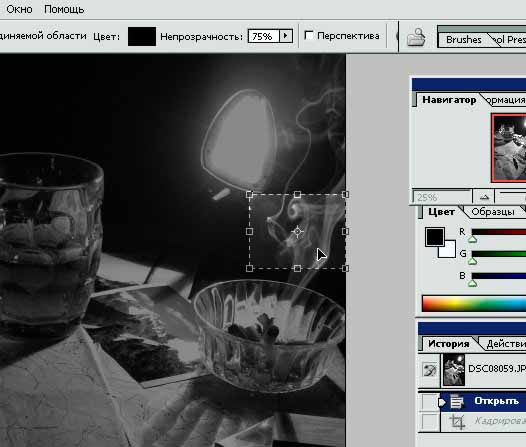Select the История tab
Screen dimensions: 526x447
pyautogui.click(x=449, y=344)
